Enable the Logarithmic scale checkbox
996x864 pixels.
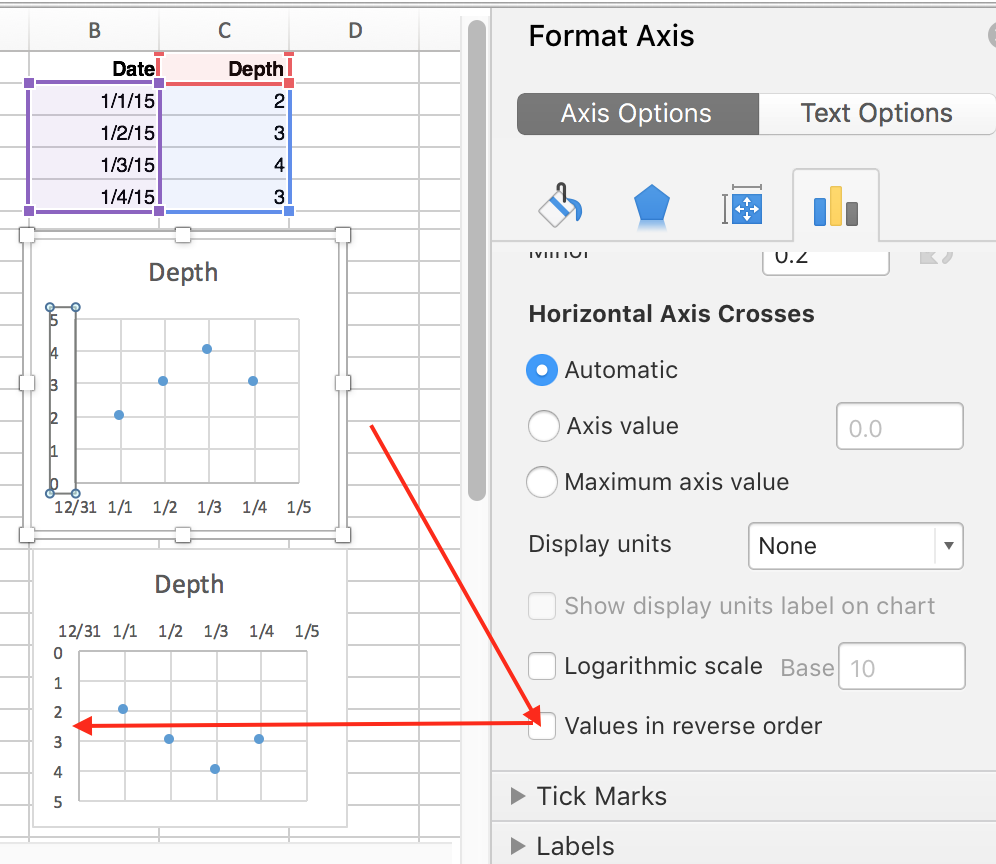click(542, 666)
